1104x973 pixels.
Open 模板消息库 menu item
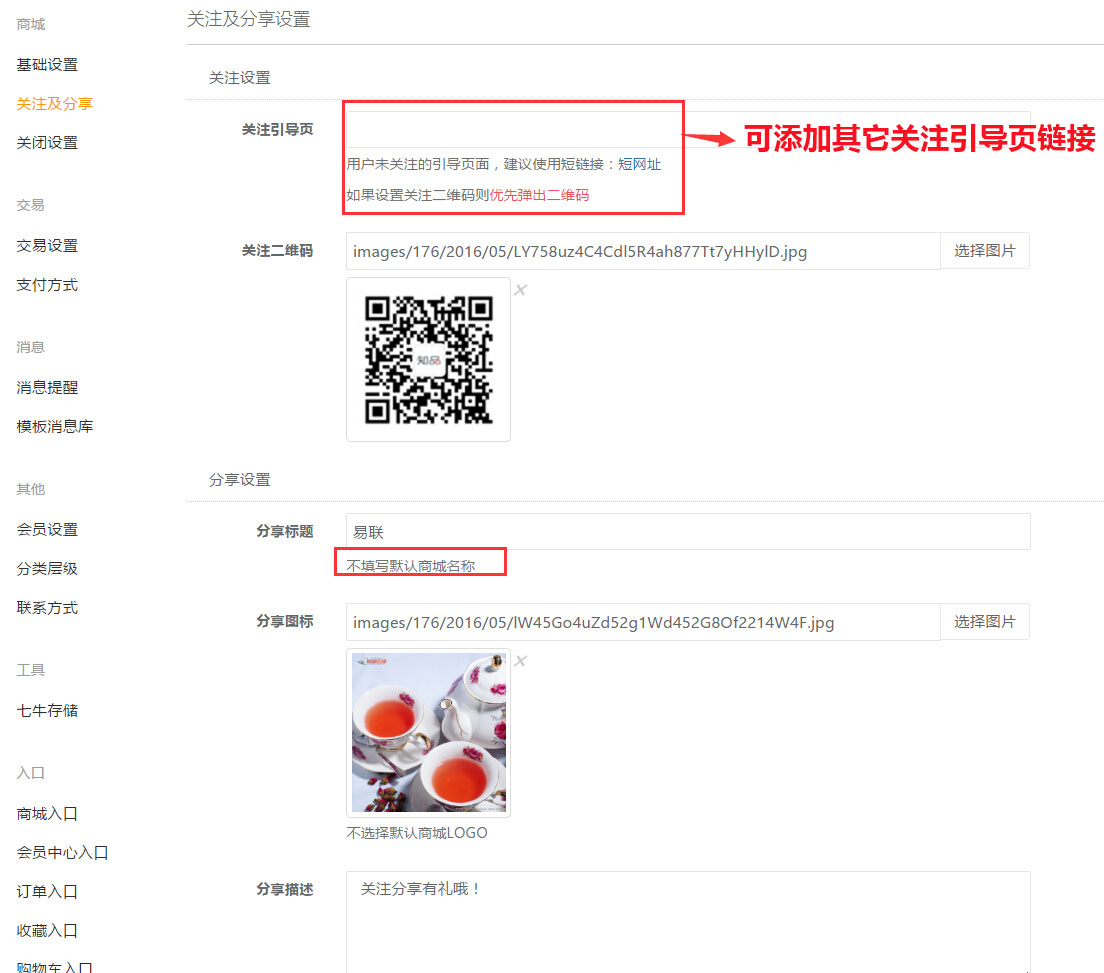point(55,427)
